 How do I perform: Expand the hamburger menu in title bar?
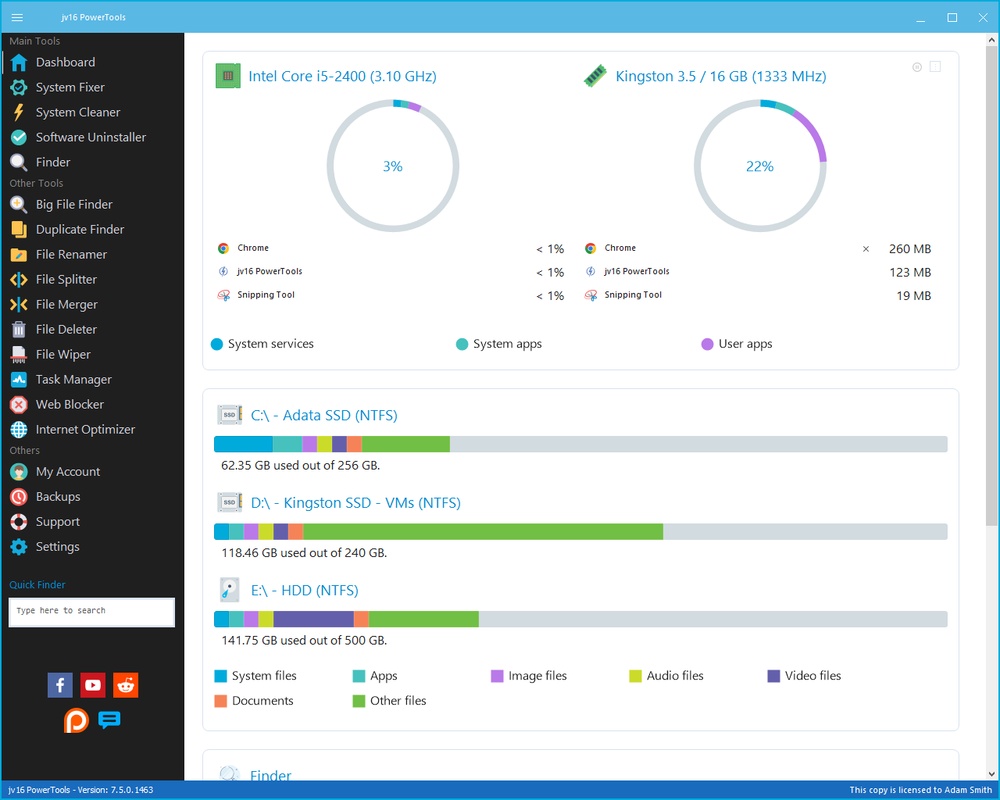pyautogui.click(x=17, y=17)
